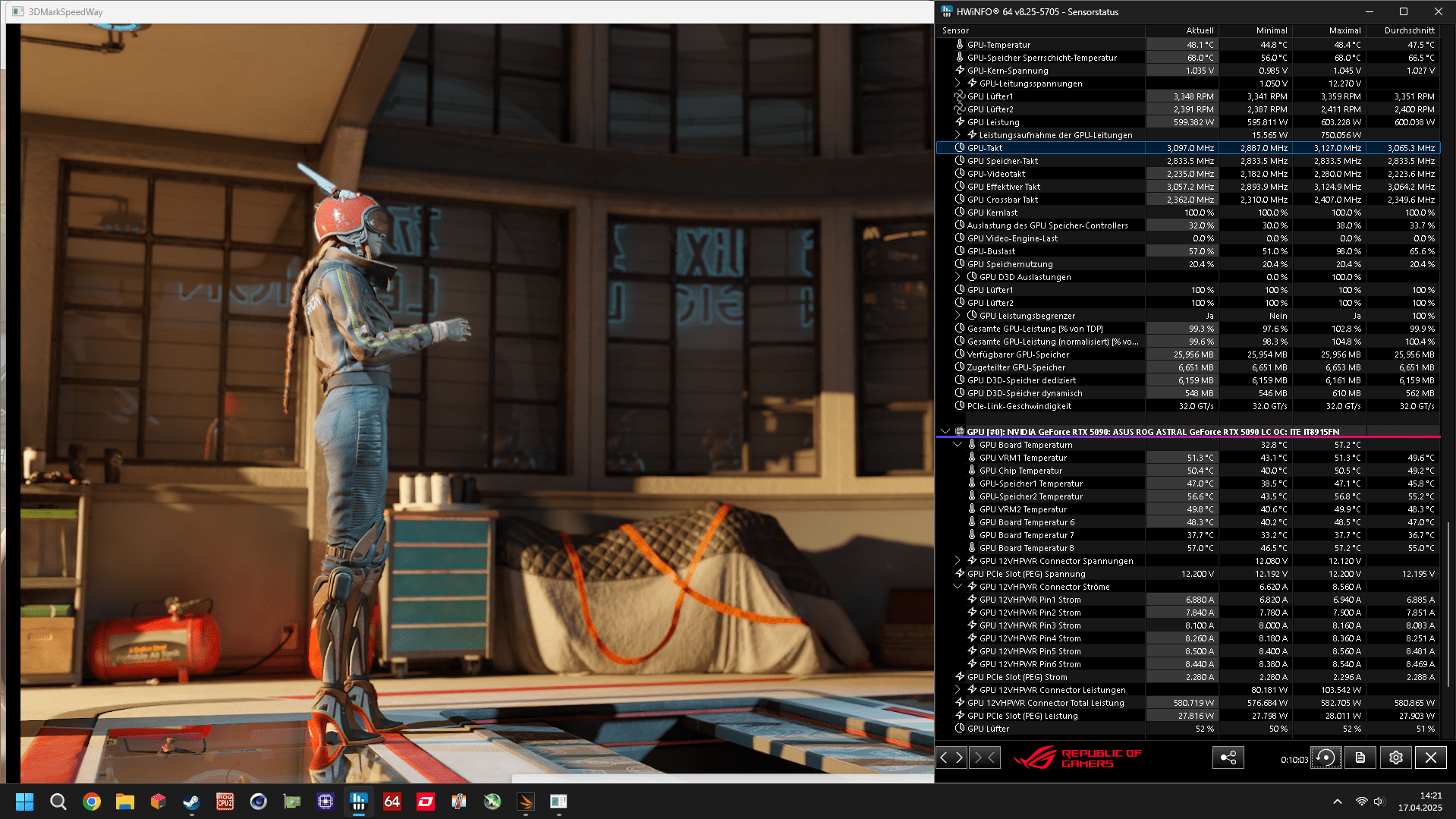Click the Minimal column header
The width and height of the screenshot is (1456, 819).
pos(1255,30)
